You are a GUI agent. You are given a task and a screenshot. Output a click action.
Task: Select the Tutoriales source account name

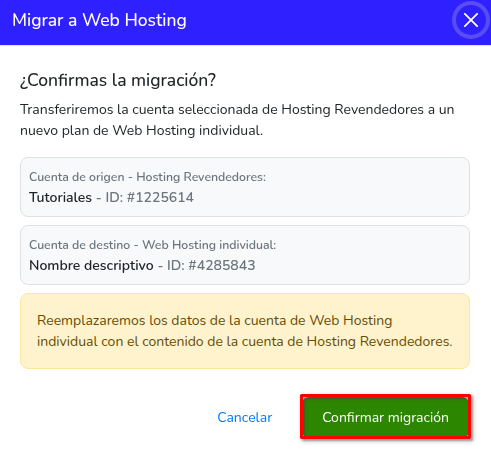[x=60, y=197]
